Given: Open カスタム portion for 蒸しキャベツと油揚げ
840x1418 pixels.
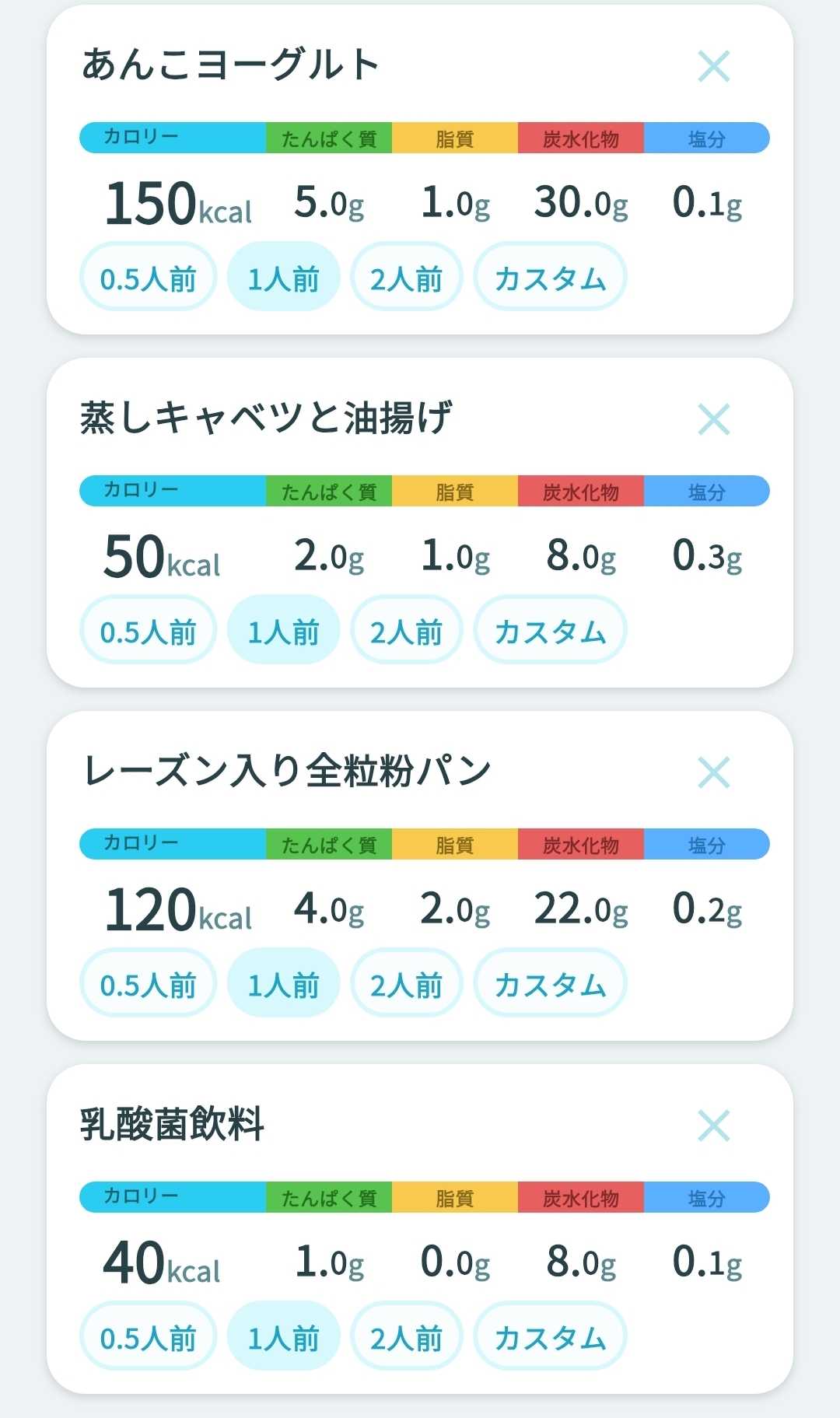Looking at the screenshot, I should tap(550, 630).
